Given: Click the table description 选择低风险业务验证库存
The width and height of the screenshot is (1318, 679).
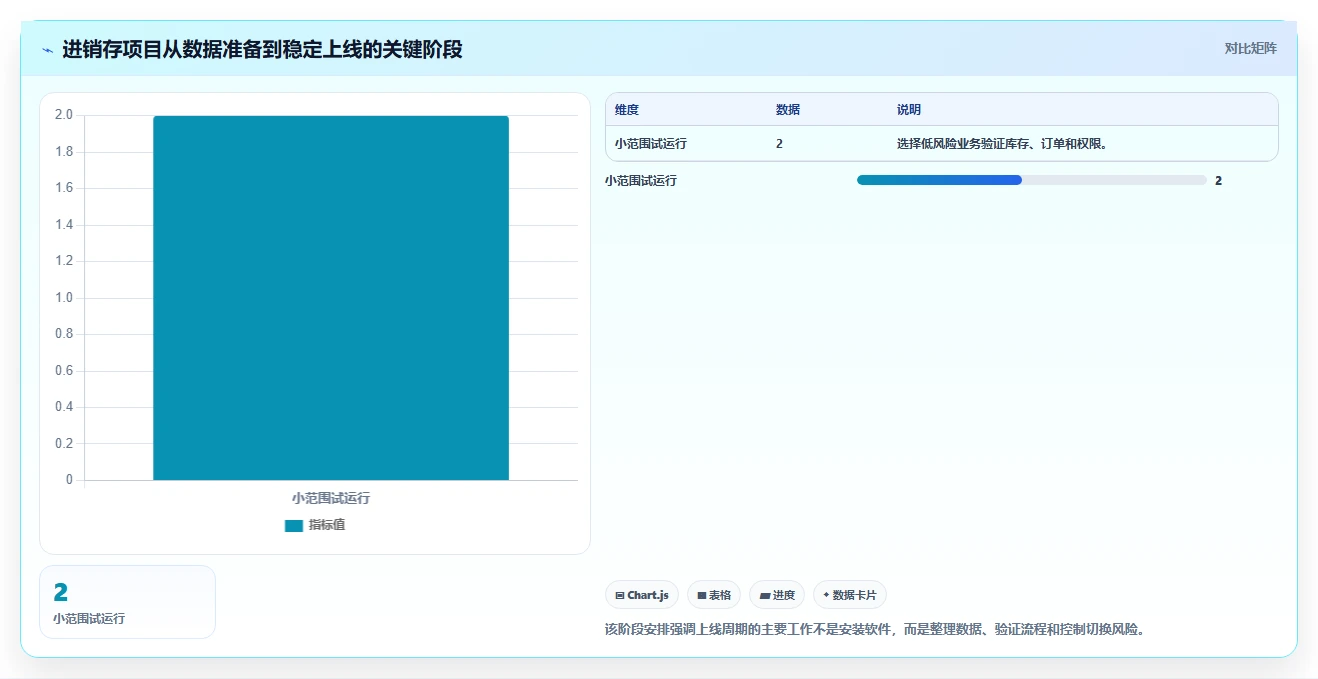Looking at the screenshot, I should pyautogui.click(x=1002, y=144).
